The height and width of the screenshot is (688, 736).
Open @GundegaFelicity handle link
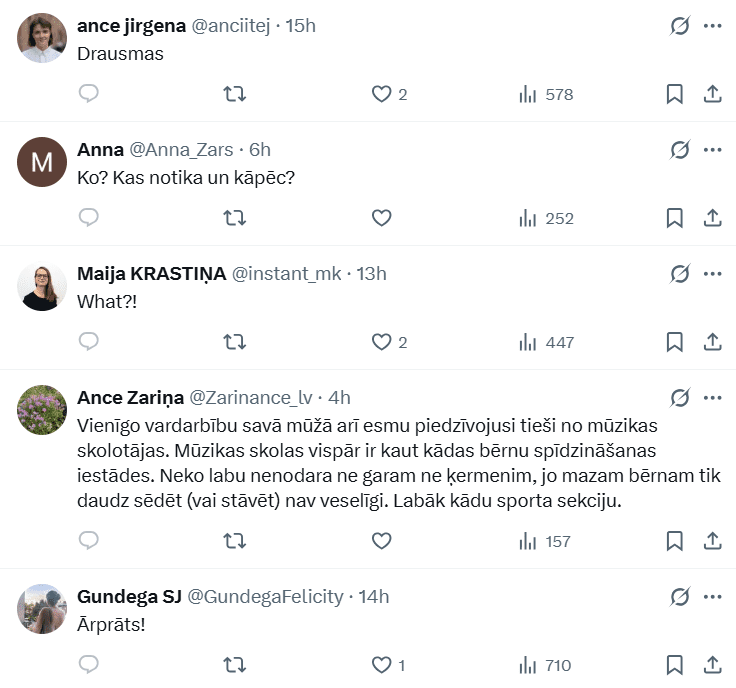[x=266, y=597]
